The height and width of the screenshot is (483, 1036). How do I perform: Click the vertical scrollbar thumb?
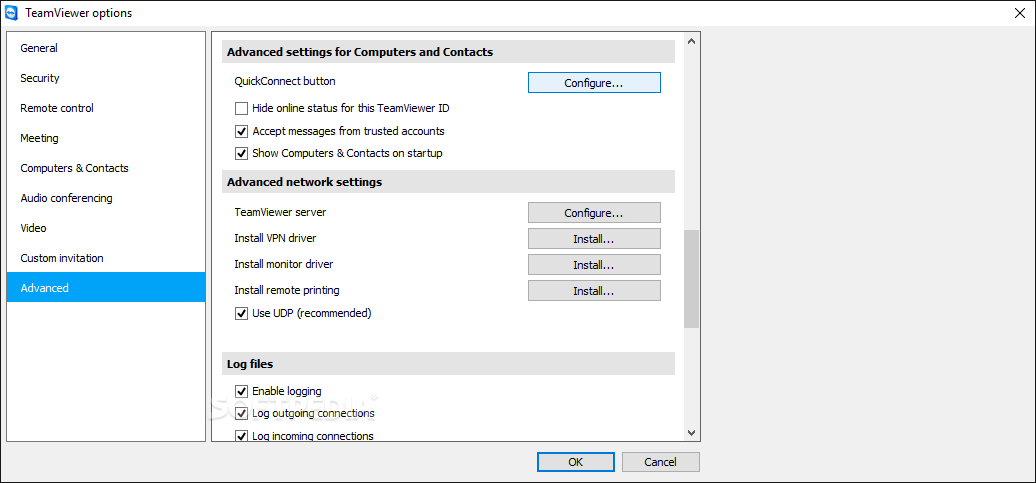point(691,279)
